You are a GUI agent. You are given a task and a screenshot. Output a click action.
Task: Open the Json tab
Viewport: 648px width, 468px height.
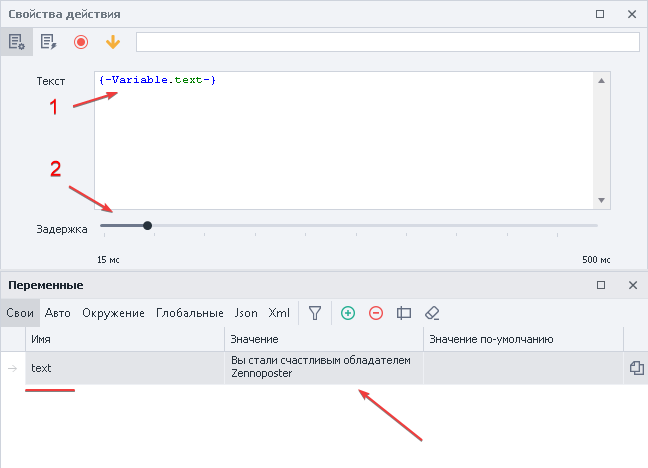pyautogui.click(x=246, y=313)
